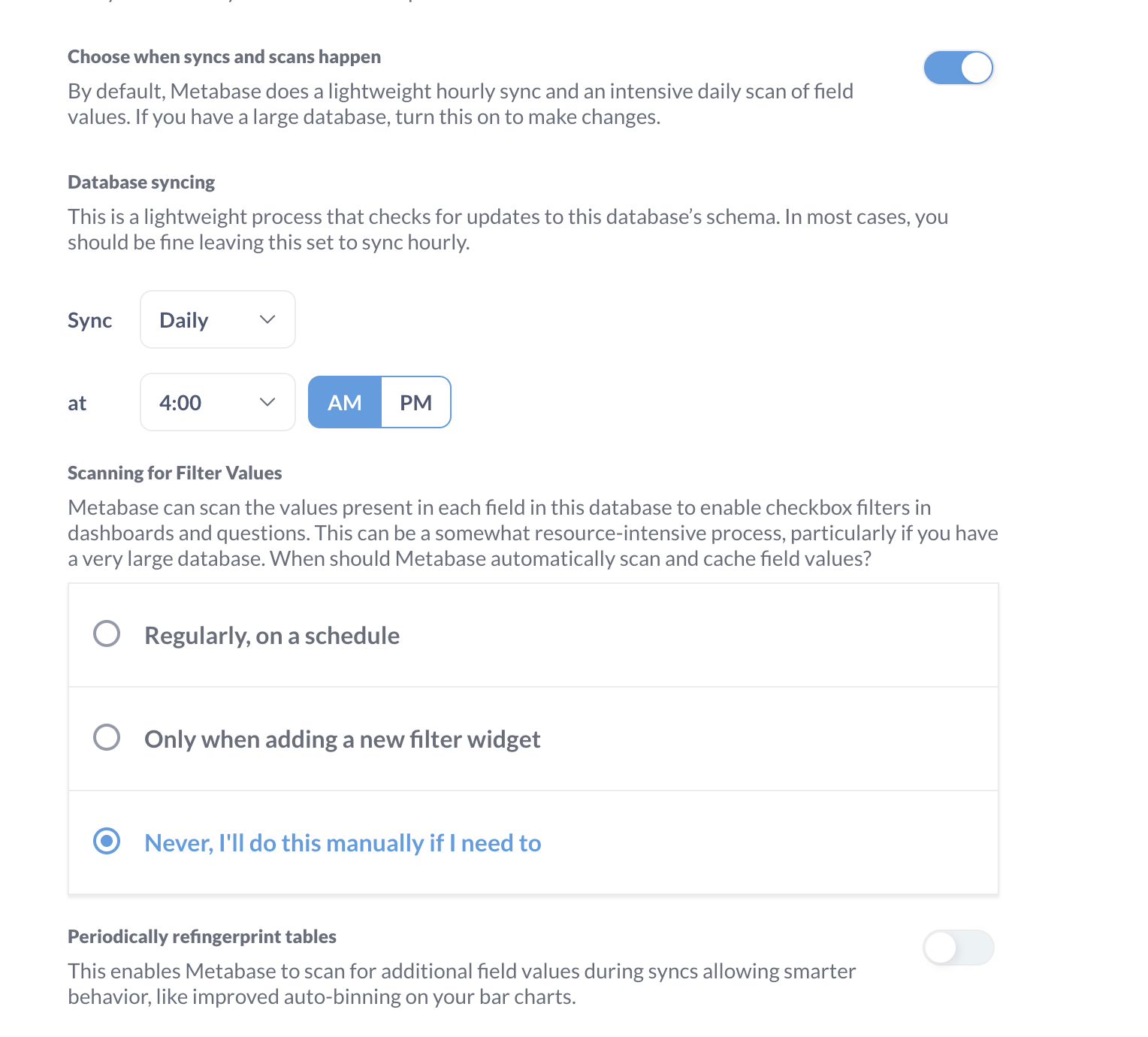Open the Sync frequency Daily dropdown
1148x1037 pixels.
coord(217,320)
